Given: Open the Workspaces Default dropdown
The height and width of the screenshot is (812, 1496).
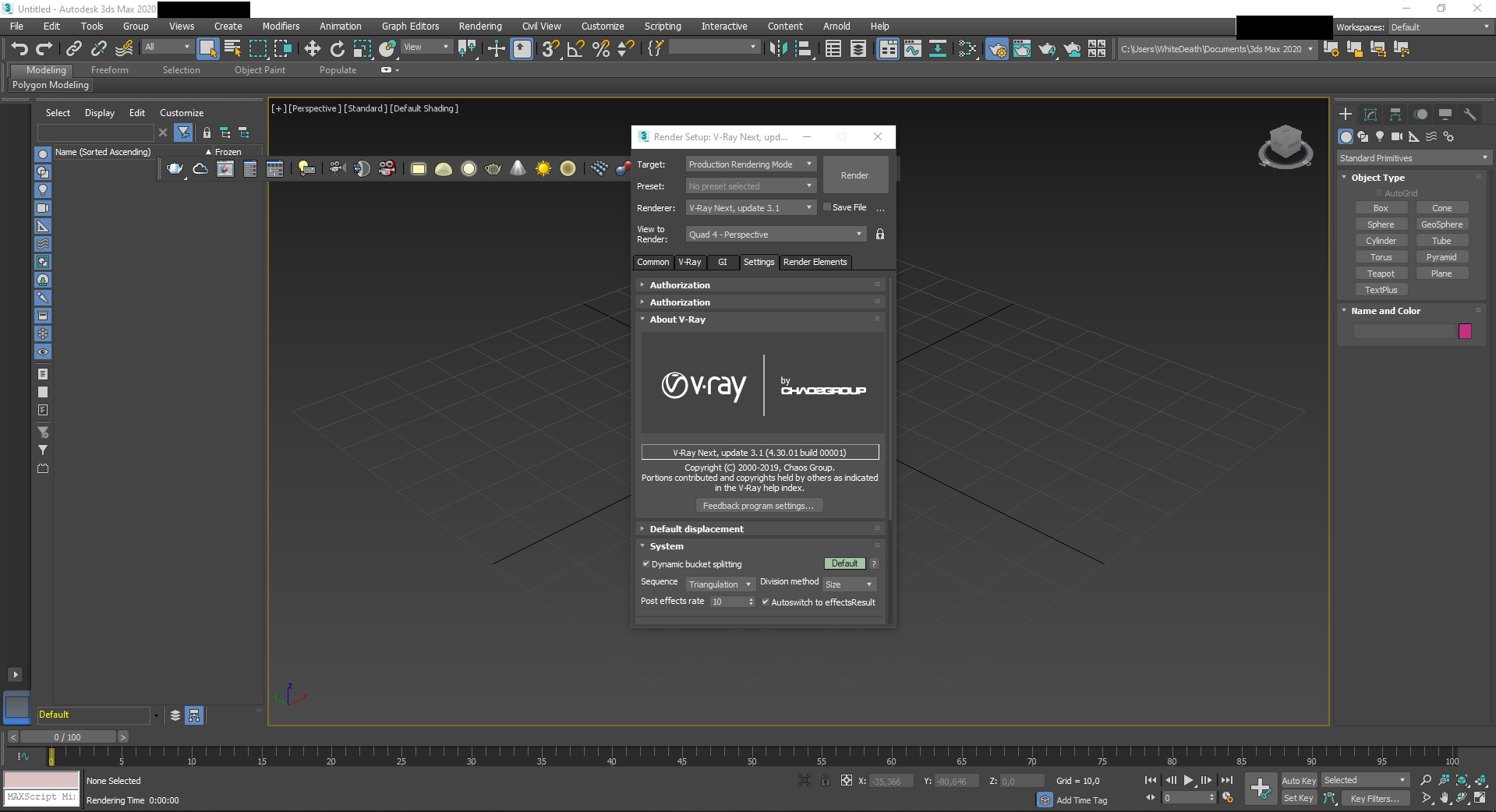Looking at the screenshot, I should [1440, 27].
